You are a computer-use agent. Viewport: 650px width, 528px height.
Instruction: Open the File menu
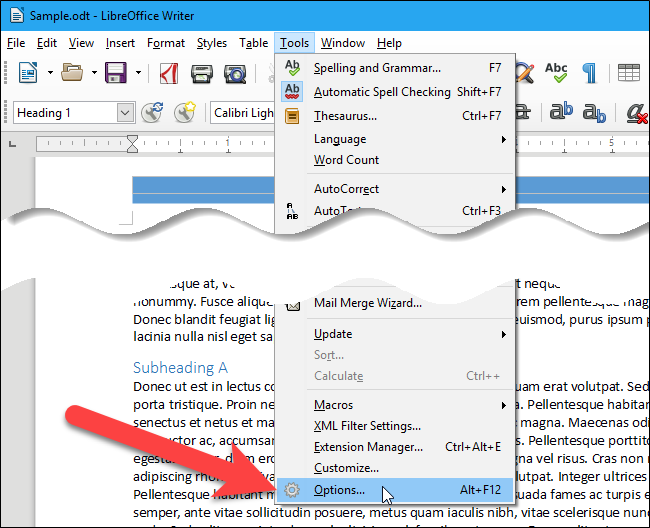tap(16, 43)
